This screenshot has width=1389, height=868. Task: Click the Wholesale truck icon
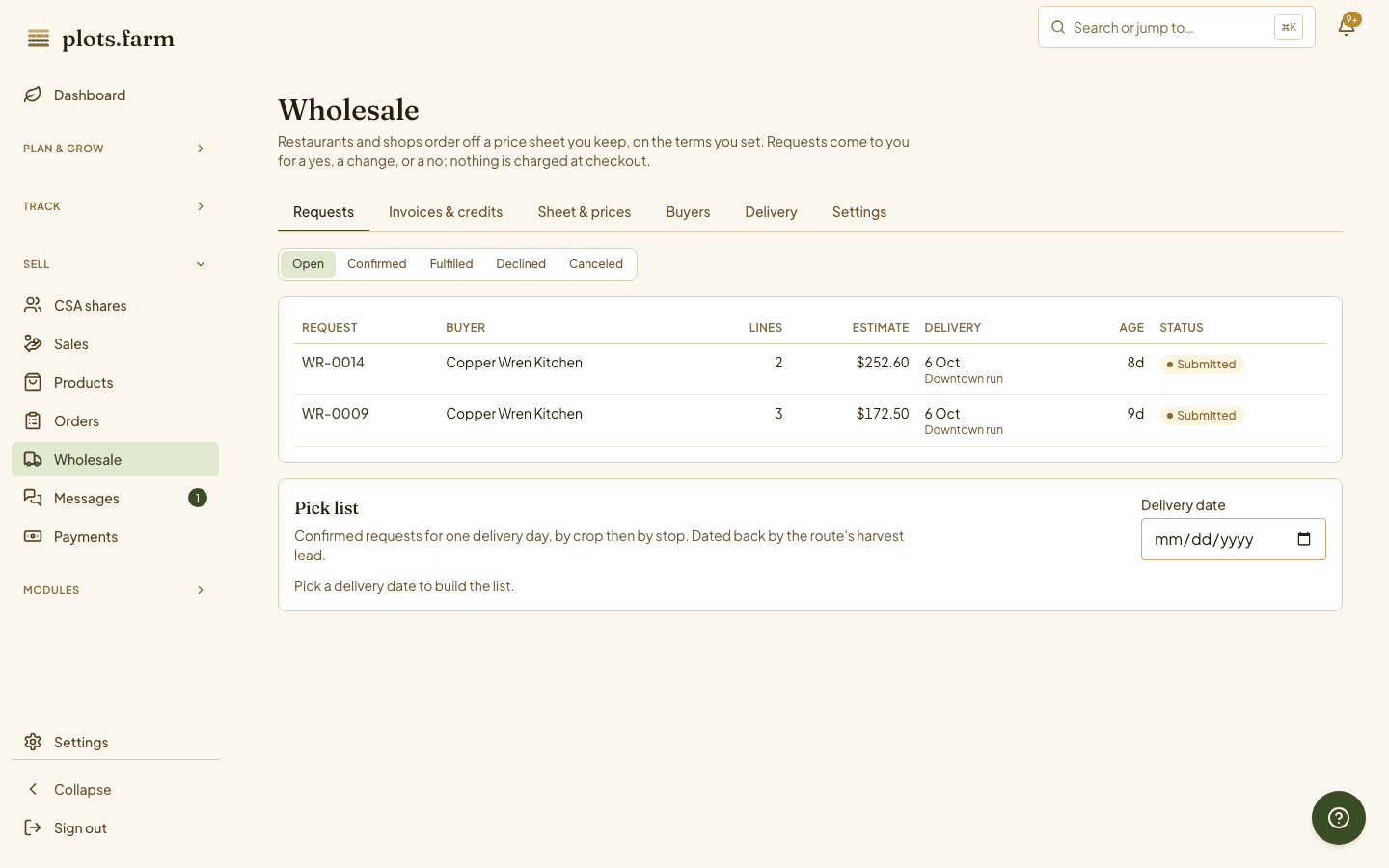pyautogui.click(x=33, y=459)
